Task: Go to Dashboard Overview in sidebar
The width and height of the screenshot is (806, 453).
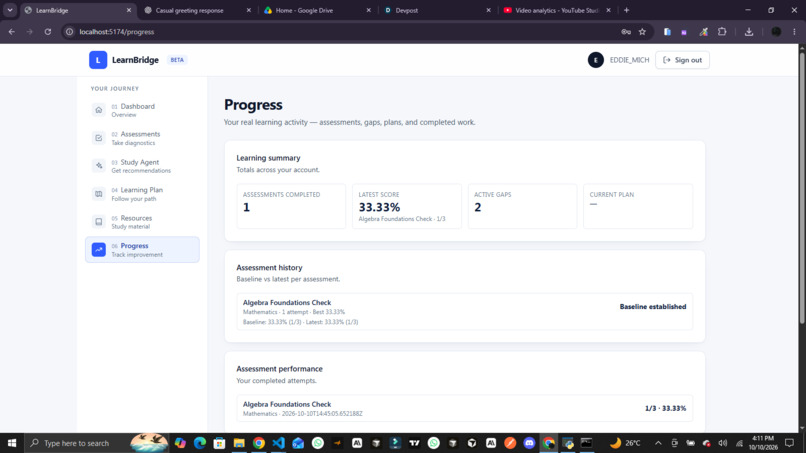Action: pyautogui.click(x=142, y=110)
